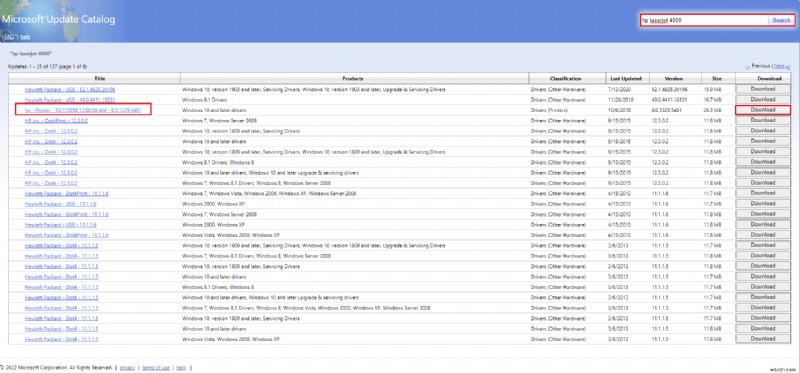Viewport: 800px width, 373px height.
Task: Download Dot4Print 15.1.1.6 for Windows Vista, 2000, XP
Action: (763, 235)
